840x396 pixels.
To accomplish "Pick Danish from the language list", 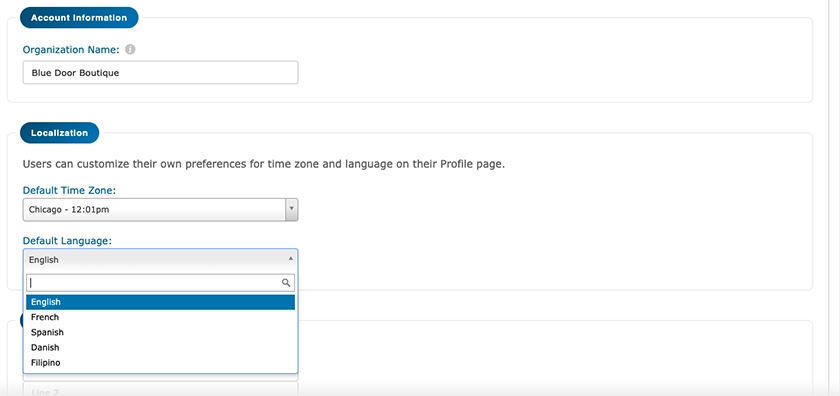I will (160, 347).
